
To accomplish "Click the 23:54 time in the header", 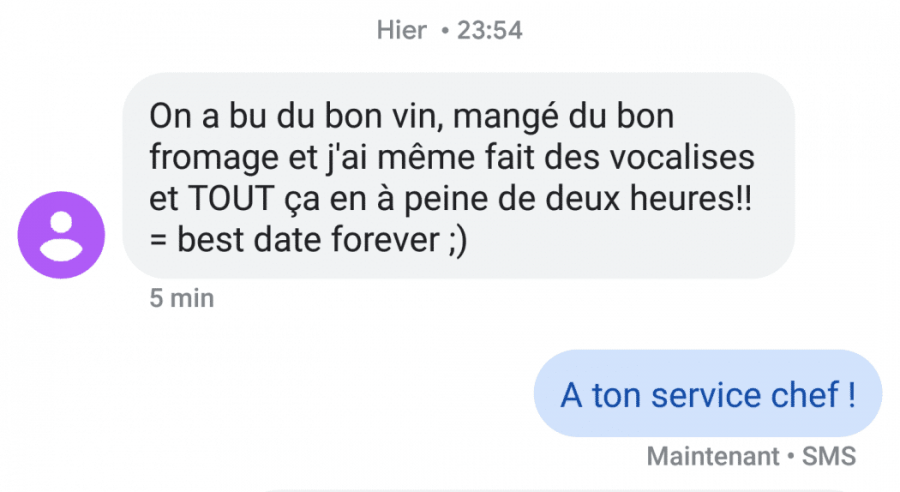I will tap(489, 30).
